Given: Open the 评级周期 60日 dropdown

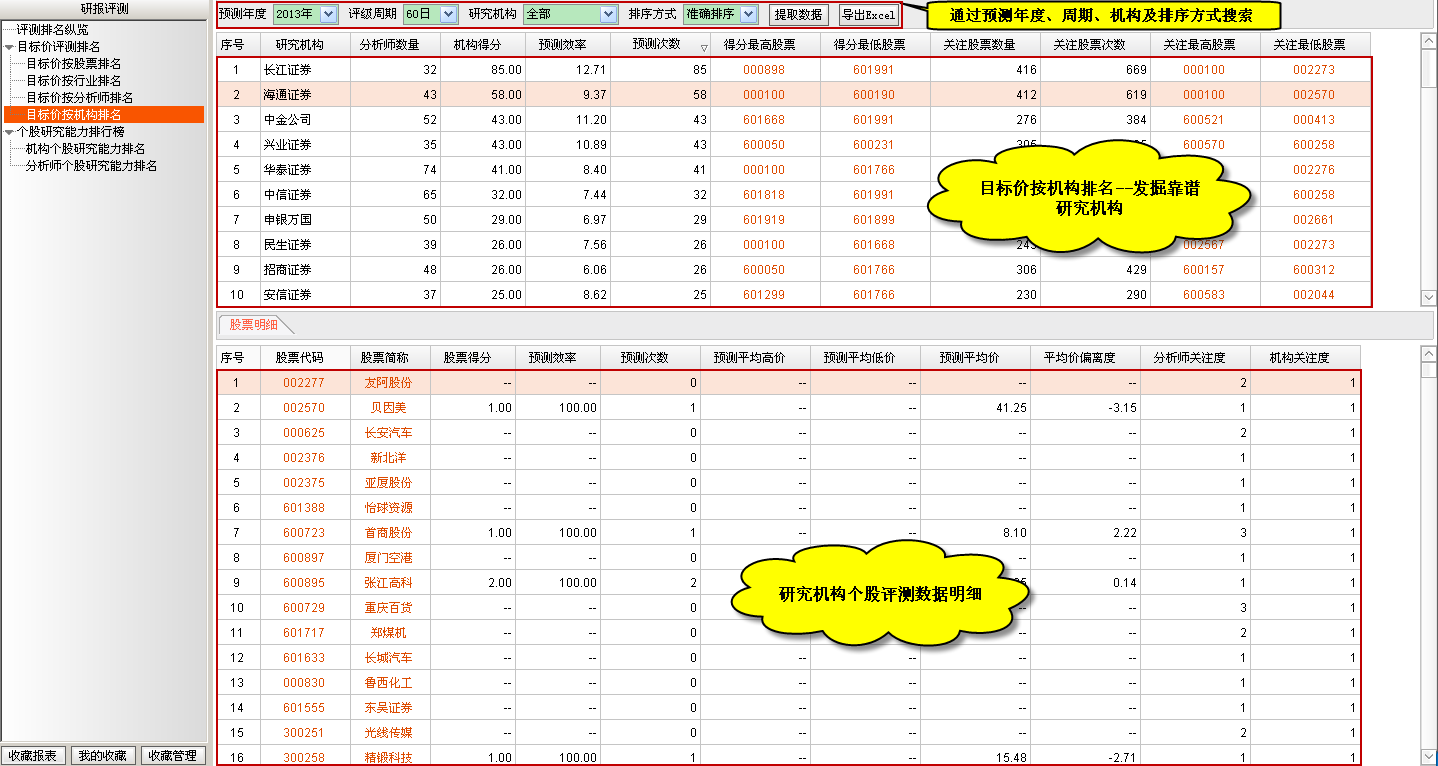Looking at the screenshot, I should 448,15.
